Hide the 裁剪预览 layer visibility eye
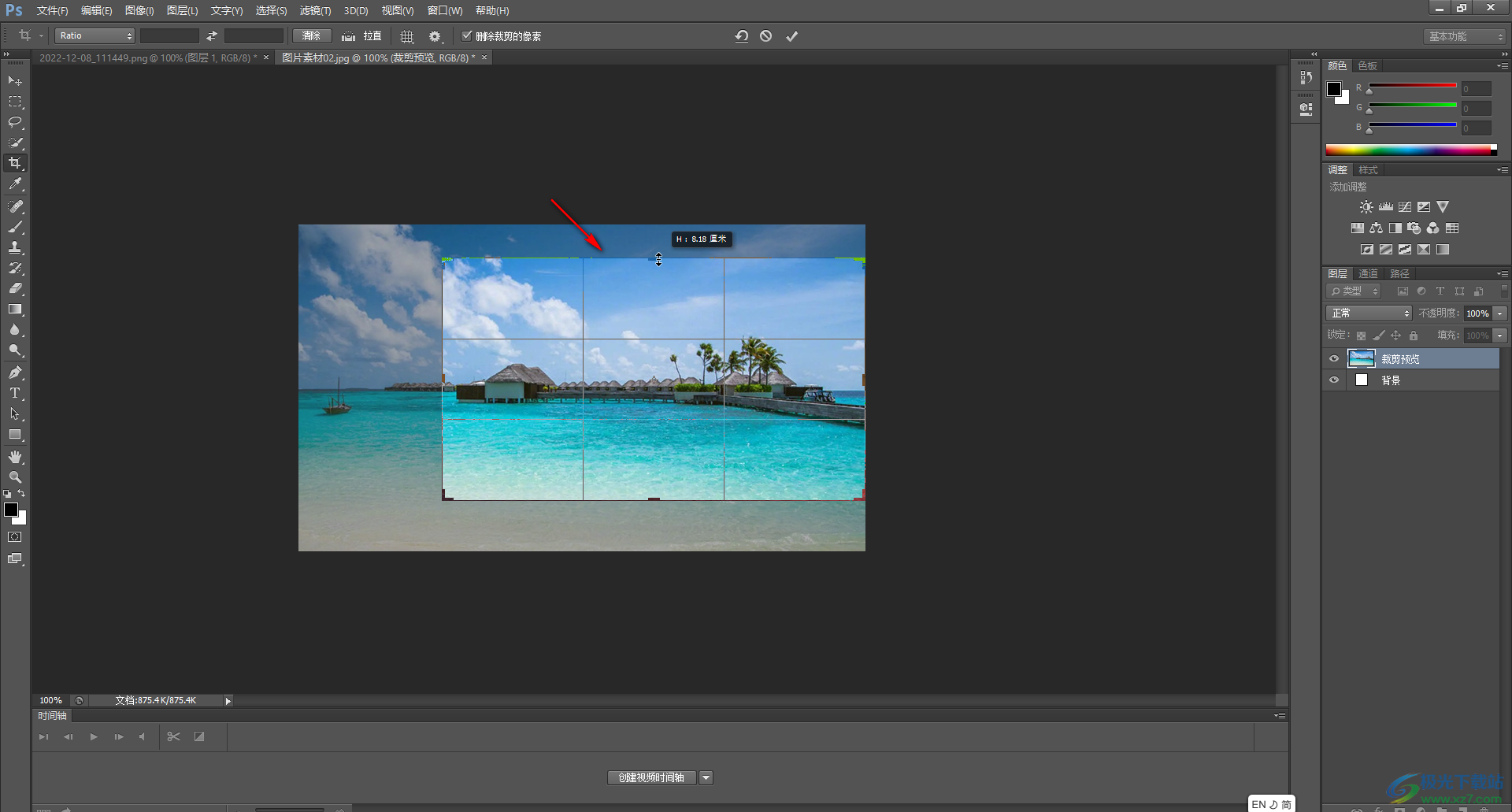 [x=1334, y=358]
